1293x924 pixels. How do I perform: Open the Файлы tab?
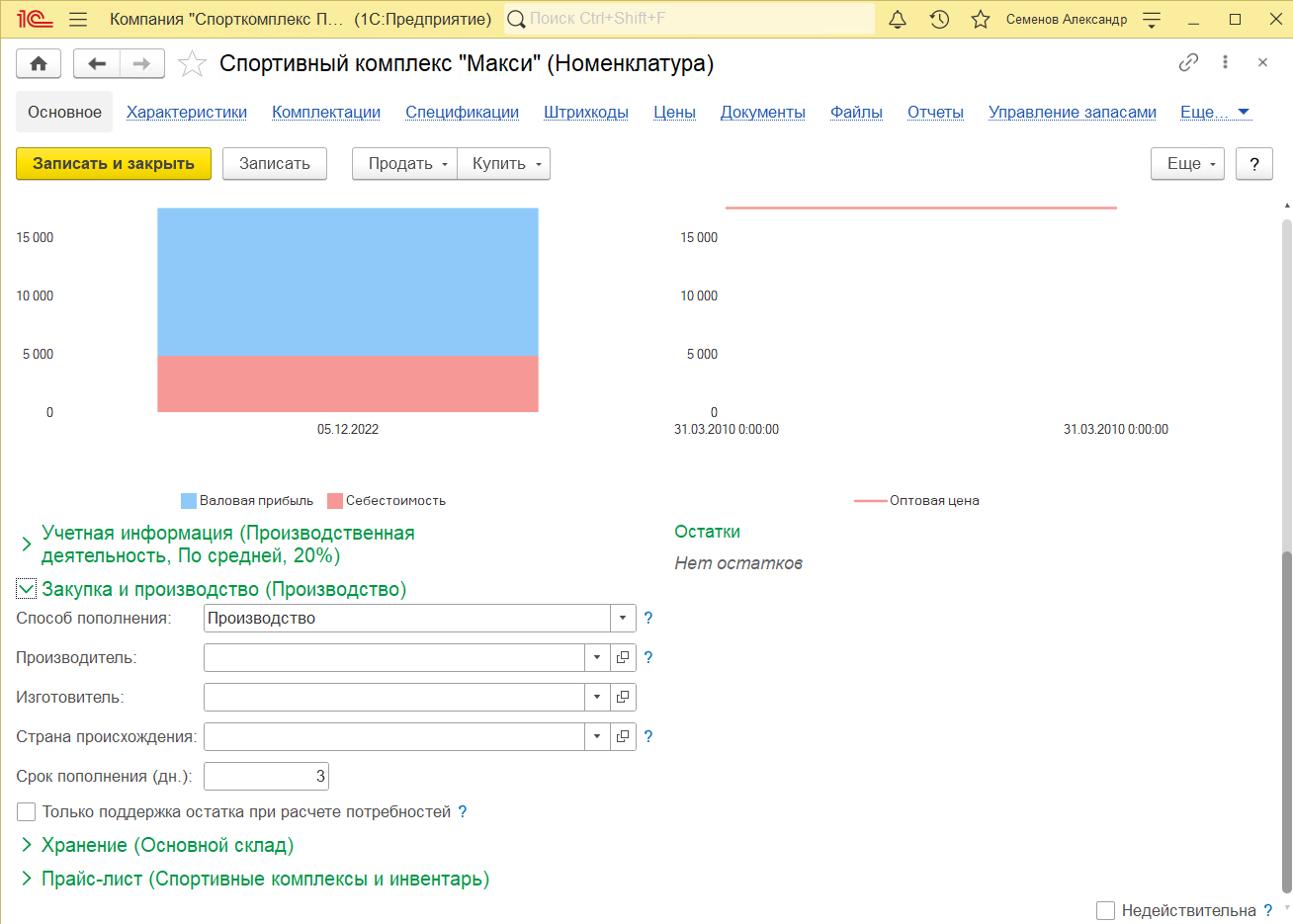tap(856, 112)
